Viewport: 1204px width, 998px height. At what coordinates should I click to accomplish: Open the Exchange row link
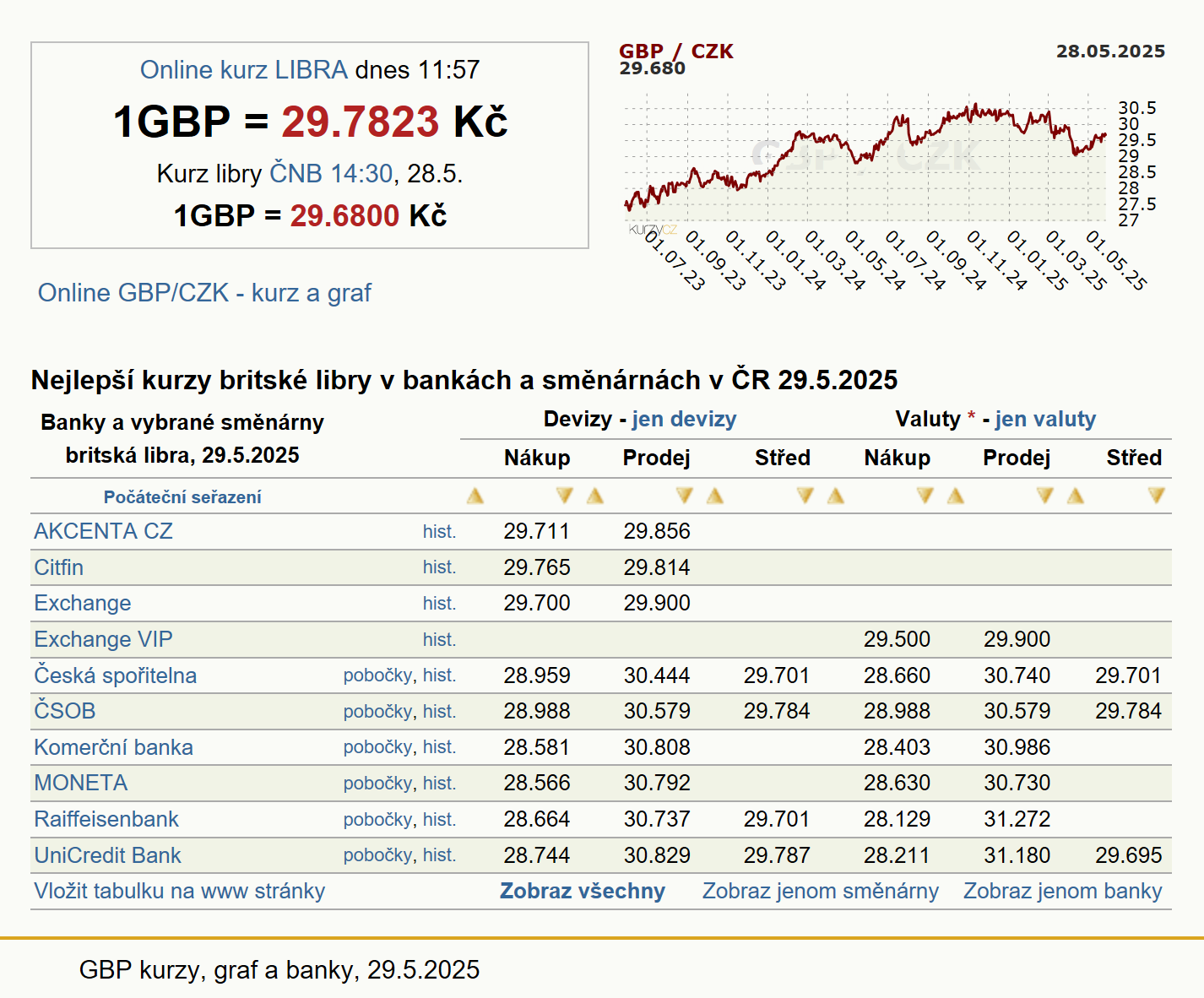(82, 603)
